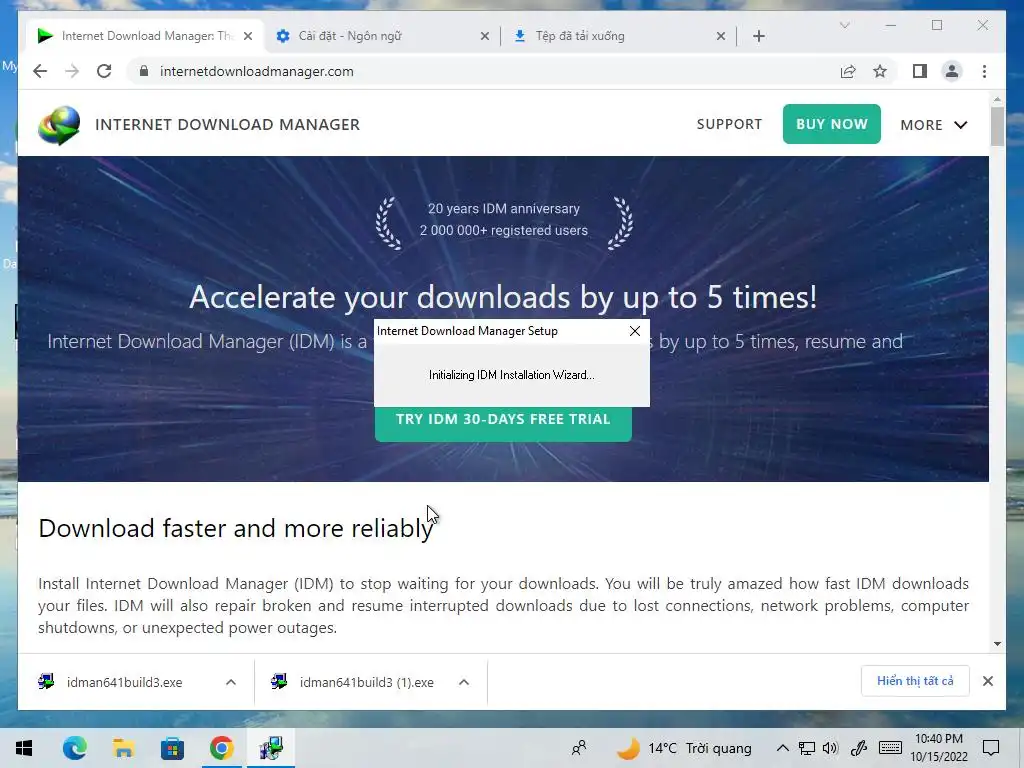This screenshot has height=768, width=1024.
Task: Launch Microsoft Edge from taskbar
Action: [74, 748]
